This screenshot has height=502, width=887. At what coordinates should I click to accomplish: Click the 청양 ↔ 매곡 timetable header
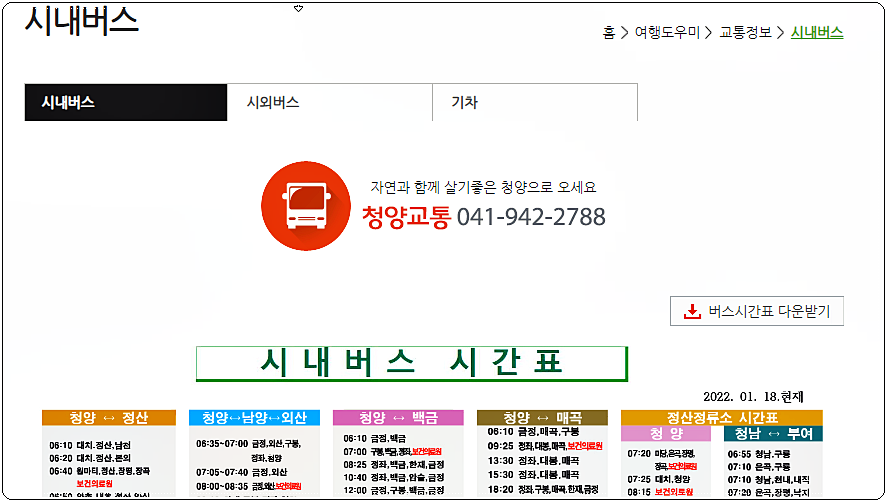point(542,418)
